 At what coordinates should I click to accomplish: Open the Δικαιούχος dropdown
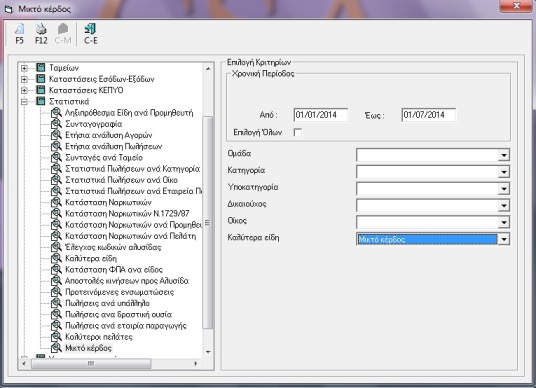[x=504, y=205]
